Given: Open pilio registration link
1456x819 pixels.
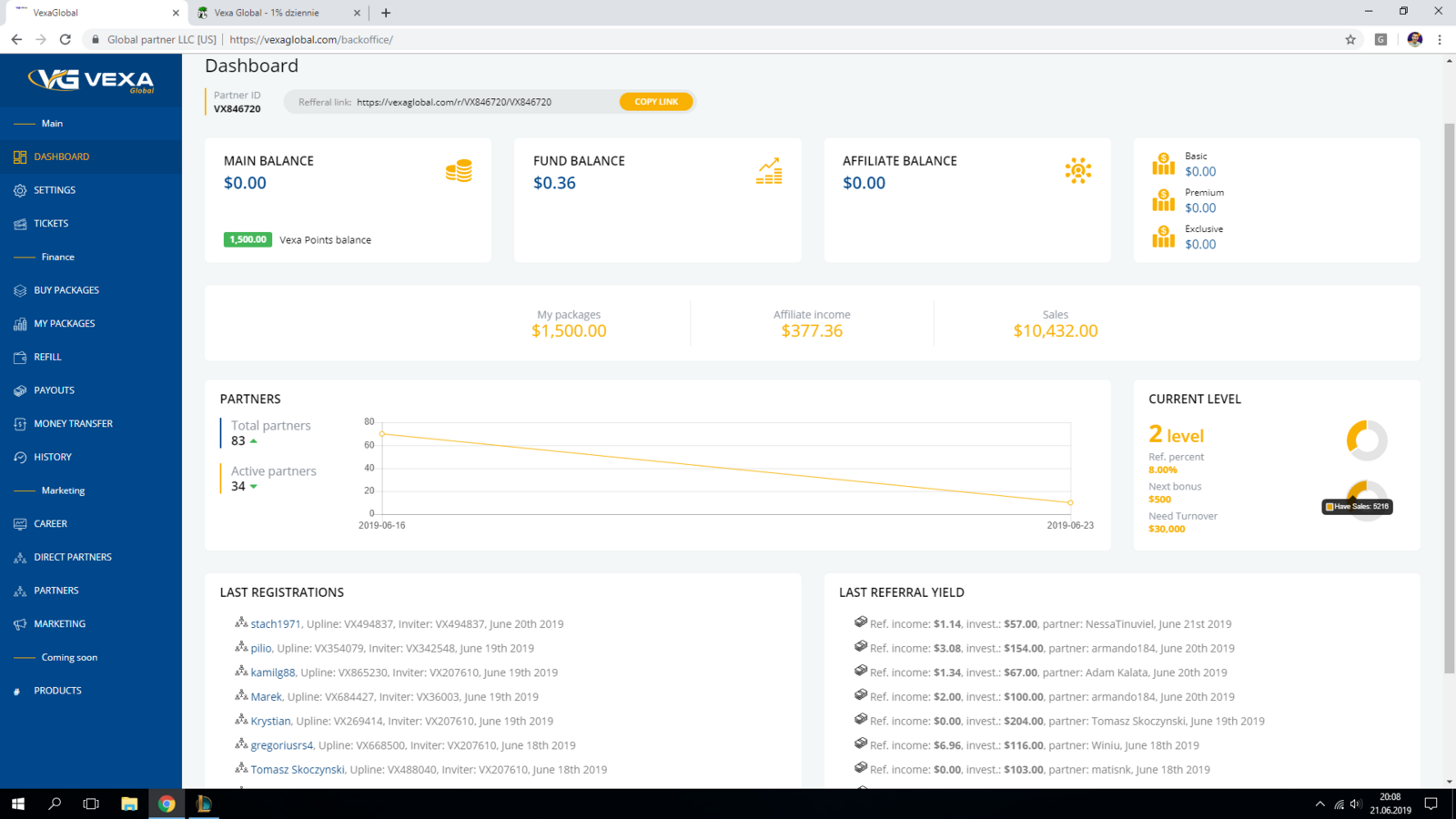Looking at the screenshot, I should tap(261, 649).
